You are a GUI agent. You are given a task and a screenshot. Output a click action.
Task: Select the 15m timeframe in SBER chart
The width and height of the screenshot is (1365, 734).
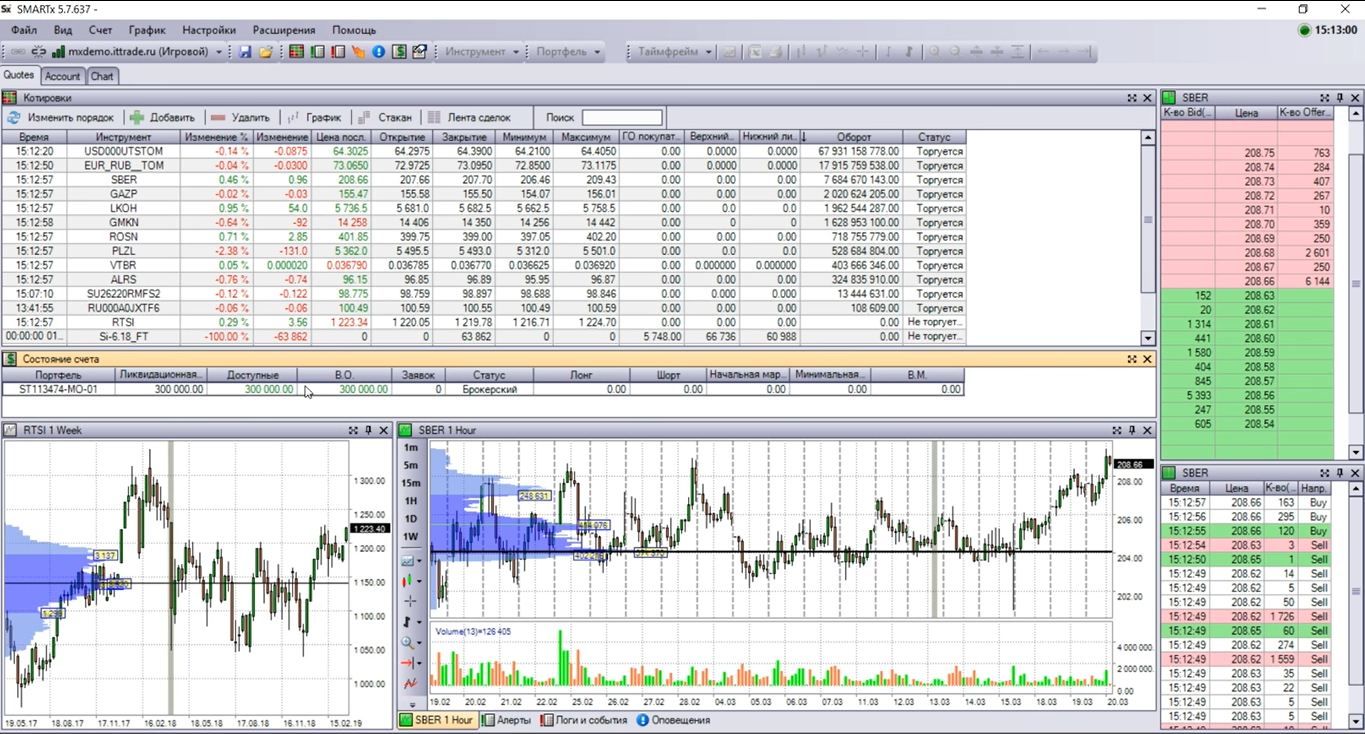(x=411, y=483)
